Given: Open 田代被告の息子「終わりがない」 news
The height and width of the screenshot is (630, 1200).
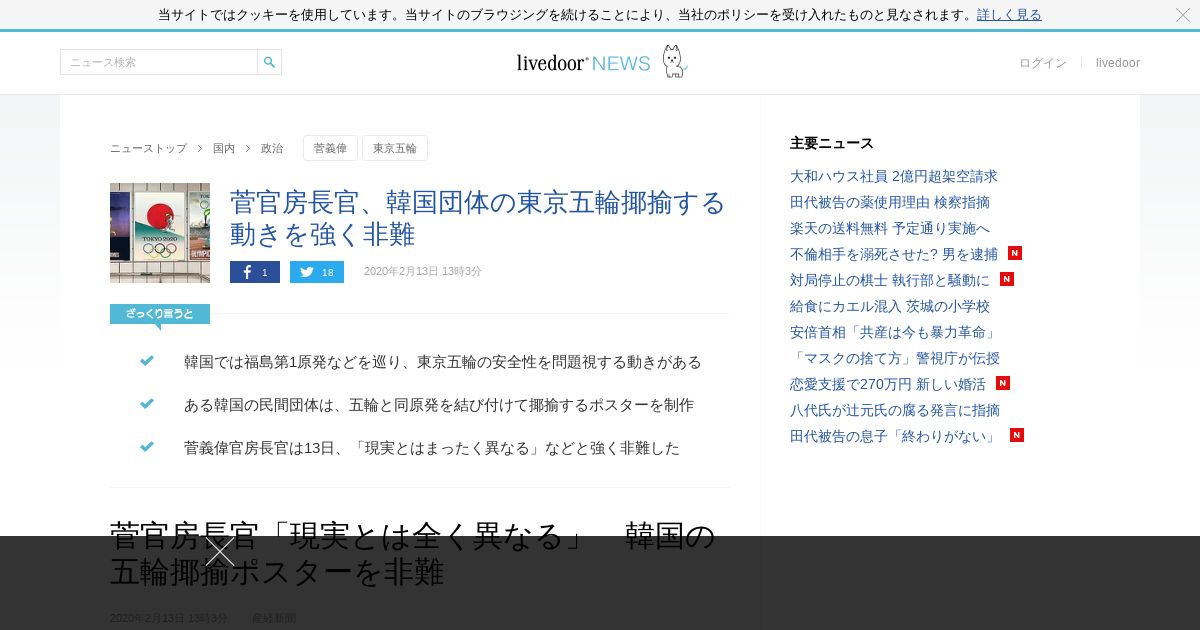Looking at the screenshot, I should pyautogui.click(x=895, y=436).
